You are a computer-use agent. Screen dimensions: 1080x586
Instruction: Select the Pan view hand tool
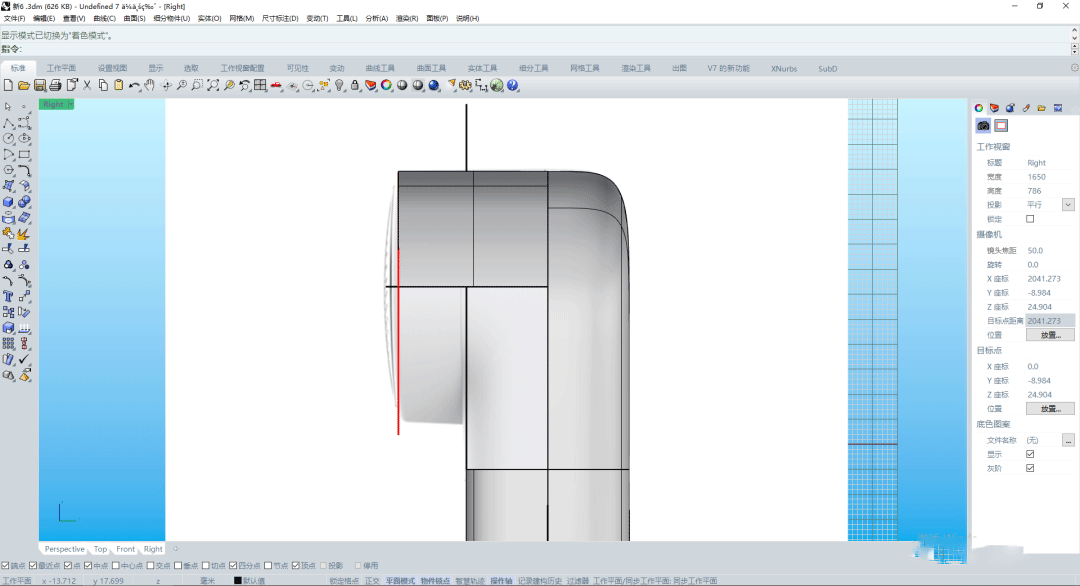(x=150, y=86)
